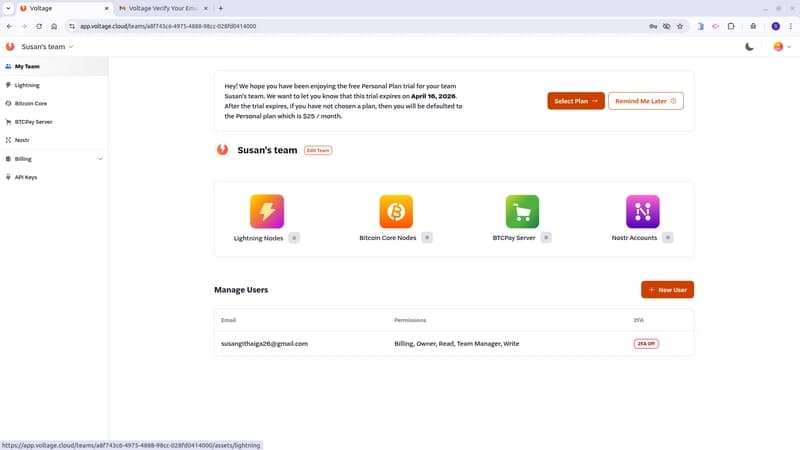
Task: Click the Select Plan button
Action: click(575, 101)
